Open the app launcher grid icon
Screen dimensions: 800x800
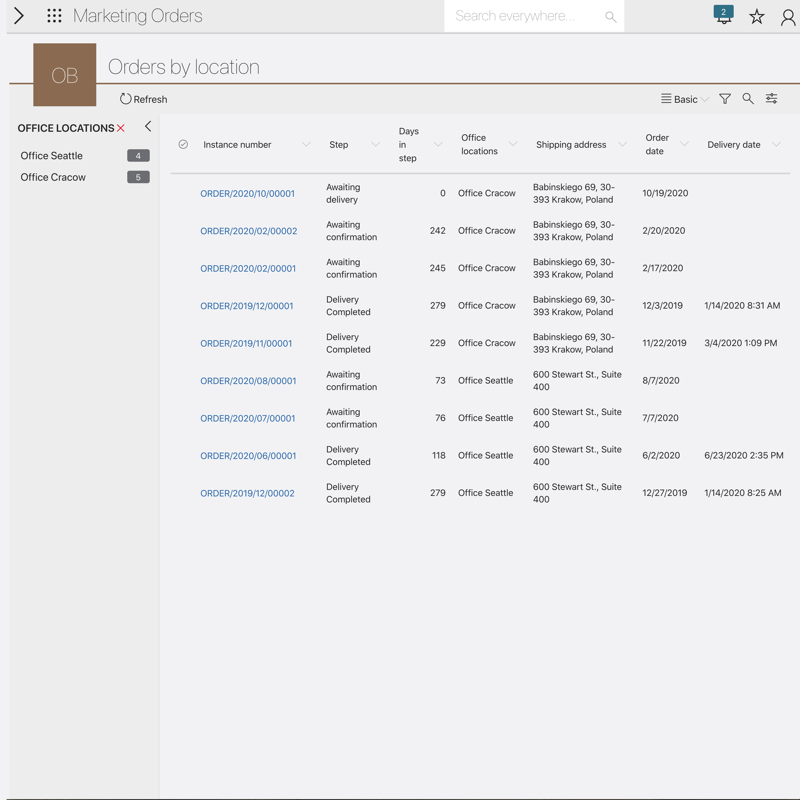pyautogui.click(x=54, y=16)
